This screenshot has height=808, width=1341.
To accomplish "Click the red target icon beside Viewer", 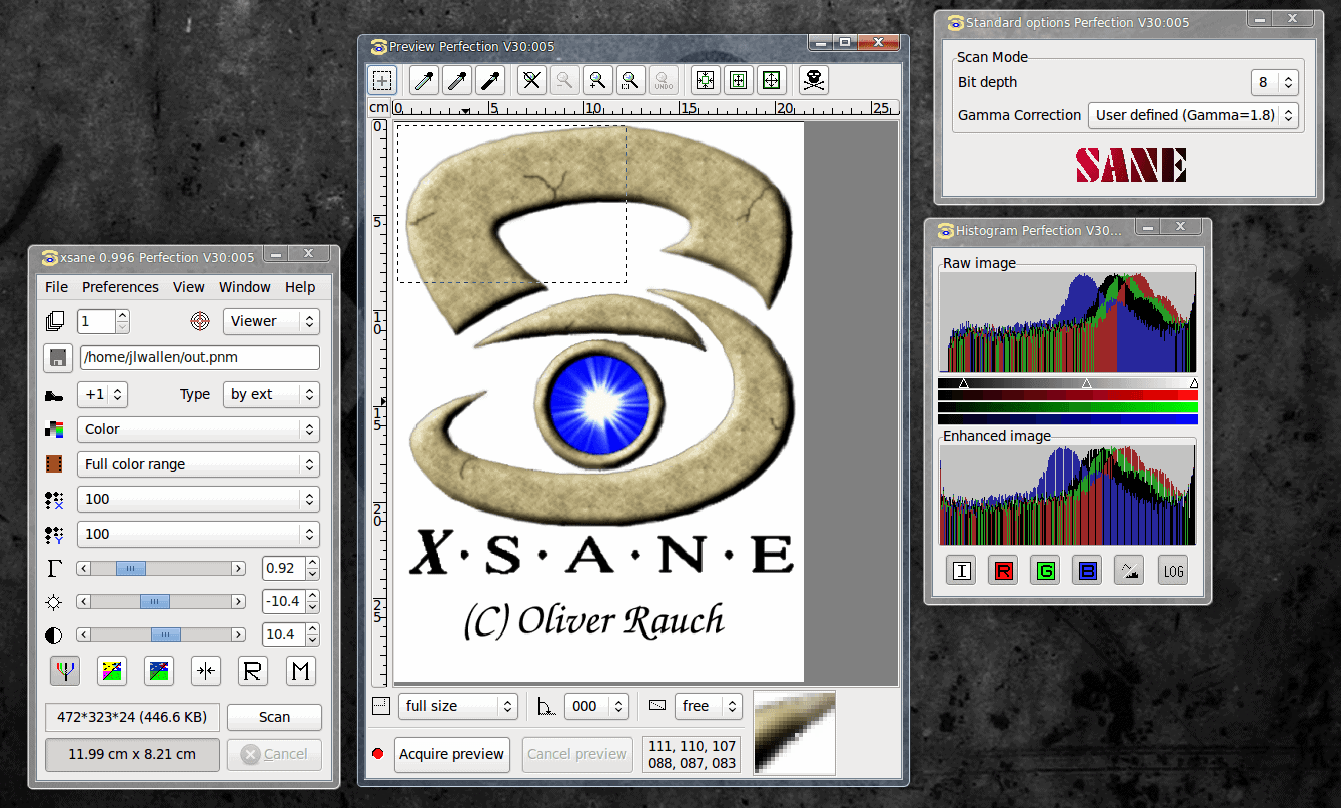I will point(201,321).
